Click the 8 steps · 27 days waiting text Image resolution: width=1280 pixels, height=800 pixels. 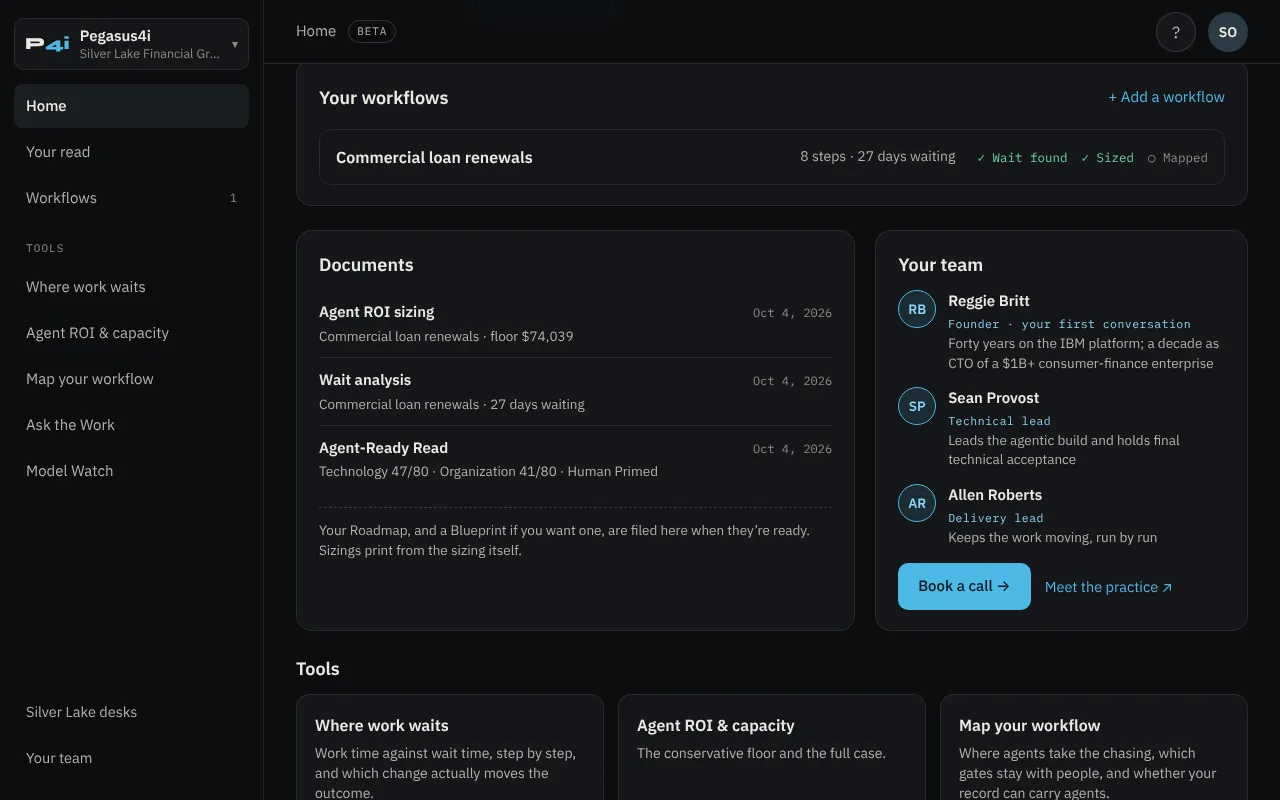pyautogui.click(x=877, y=157)
